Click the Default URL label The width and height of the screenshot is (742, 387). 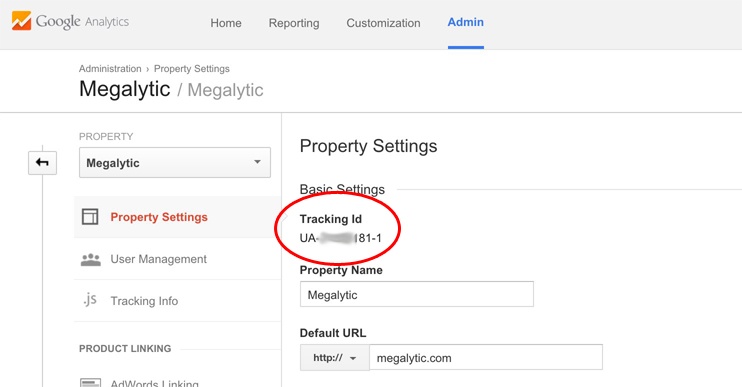(333, 333)
